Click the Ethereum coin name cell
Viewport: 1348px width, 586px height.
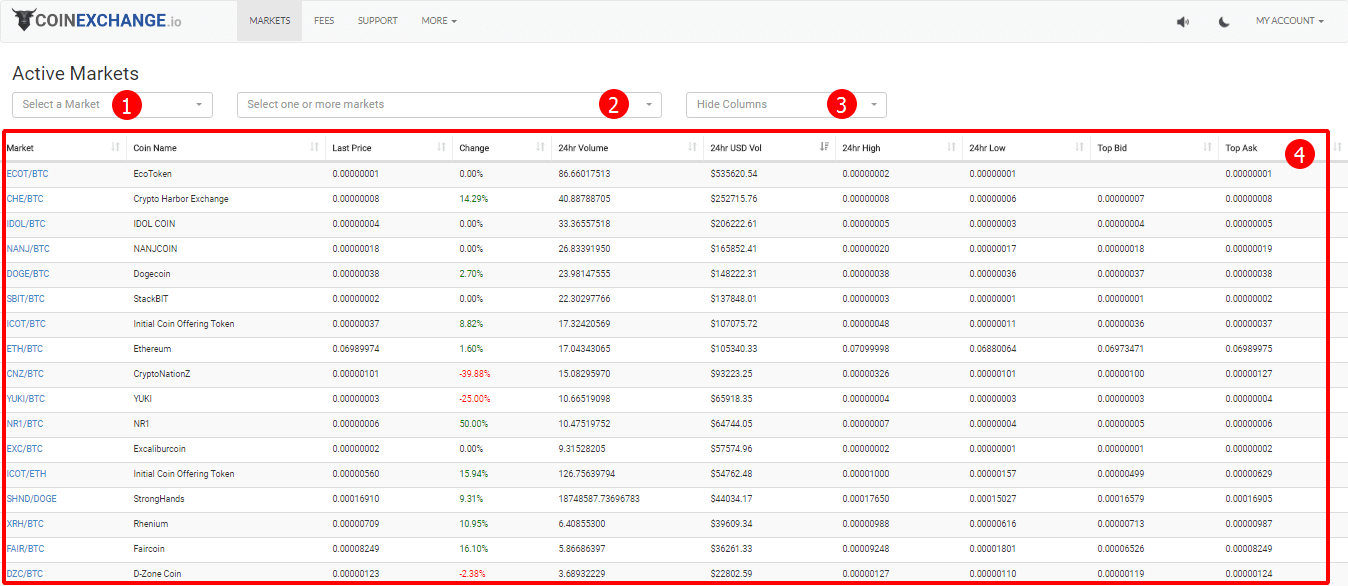pyautogui.click(x=152, y=349)
